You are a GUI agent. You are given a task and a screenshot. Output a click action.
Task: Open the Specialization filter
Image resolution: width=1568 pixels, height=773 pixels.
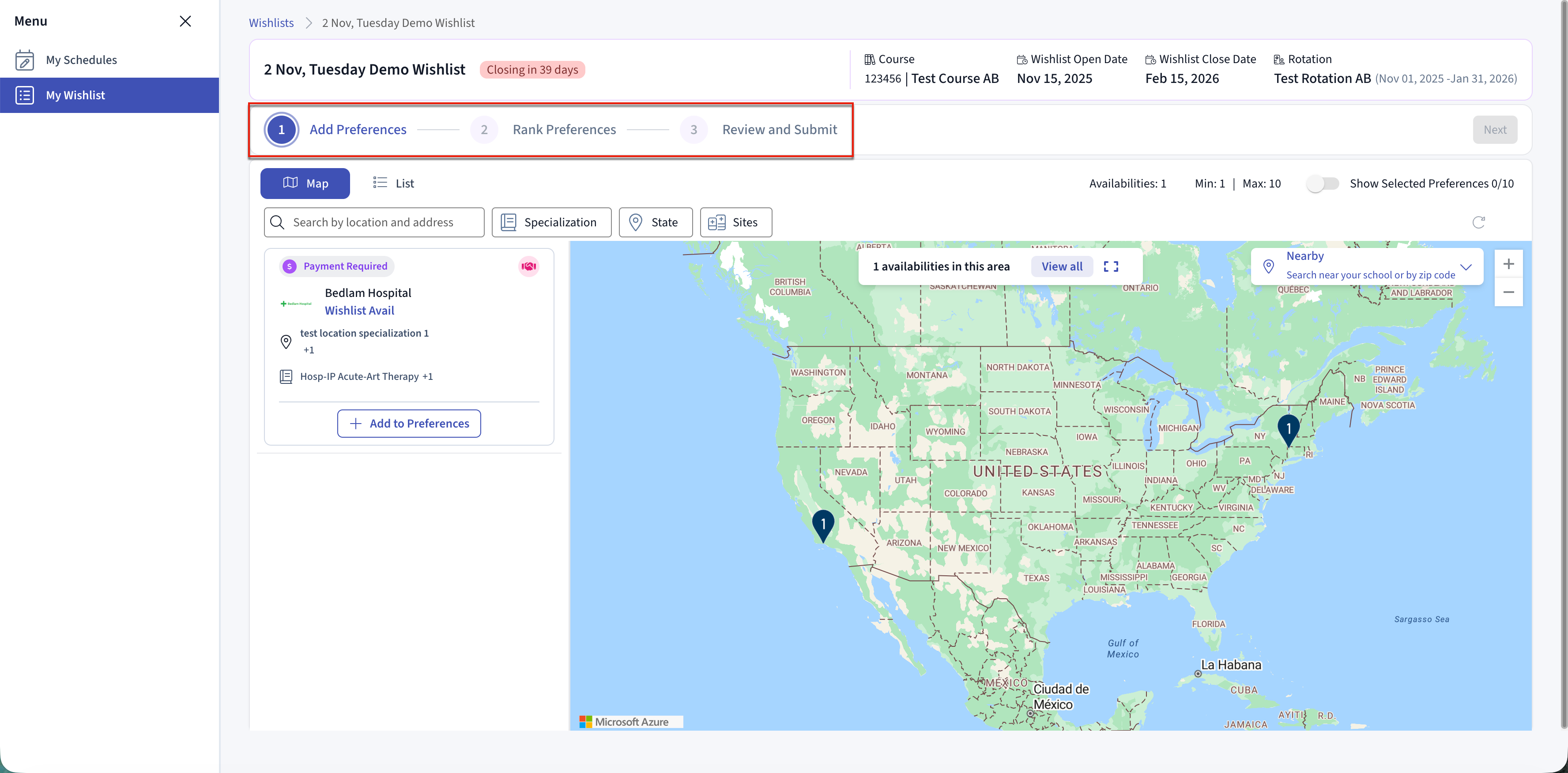click(x=551, y=222)
